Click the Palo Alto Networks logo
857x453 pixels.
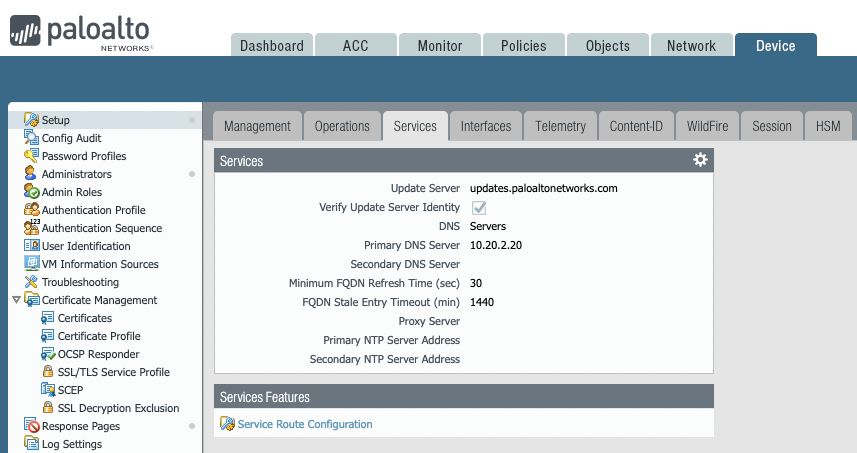(x=81, y=33)
